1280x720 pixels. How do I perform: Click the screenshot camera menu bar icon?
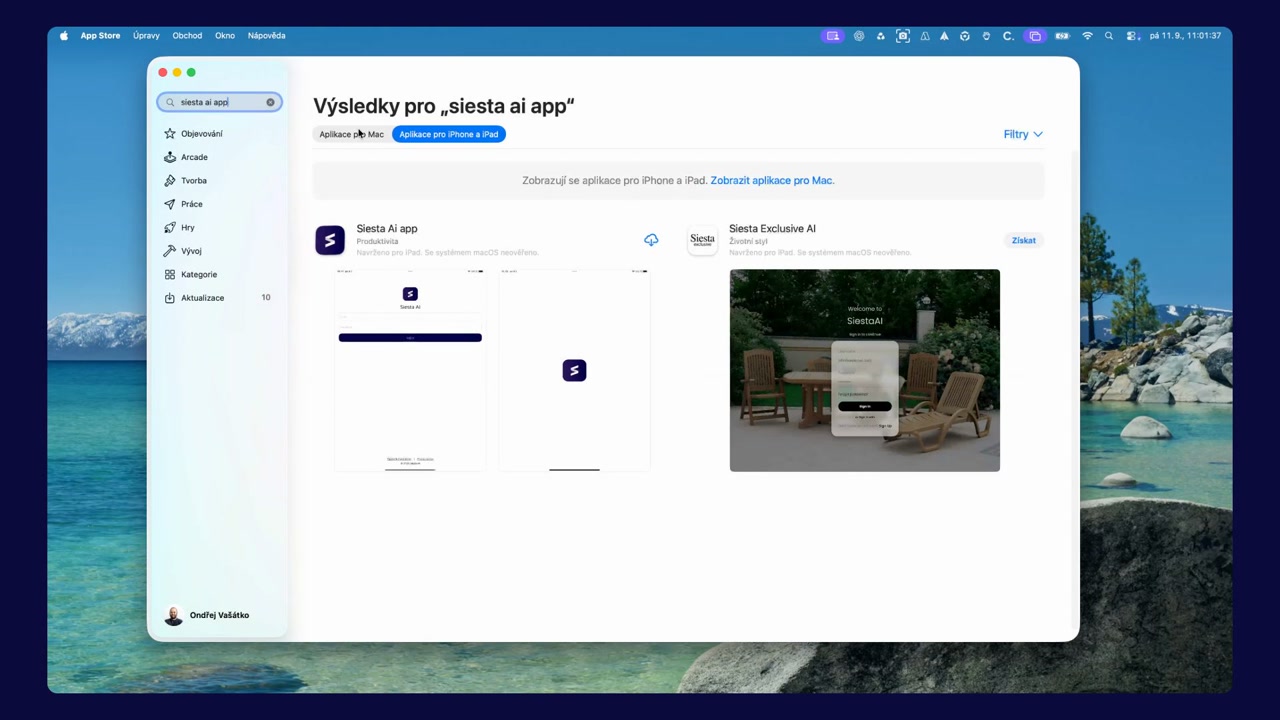tap(903, 36)
